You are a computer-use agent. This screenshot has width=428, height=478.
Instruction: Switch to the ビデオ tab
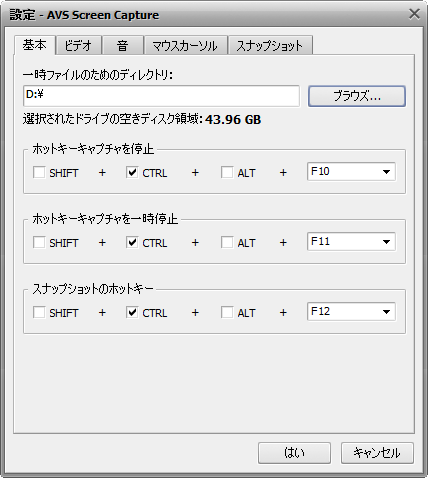[78, 45]
